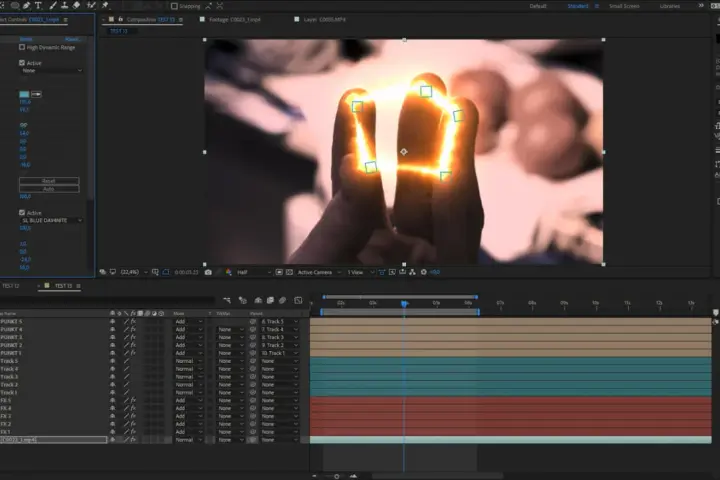Select the Type tool
The height and width of the screenshot is (480, 720).
coord(38,6)
